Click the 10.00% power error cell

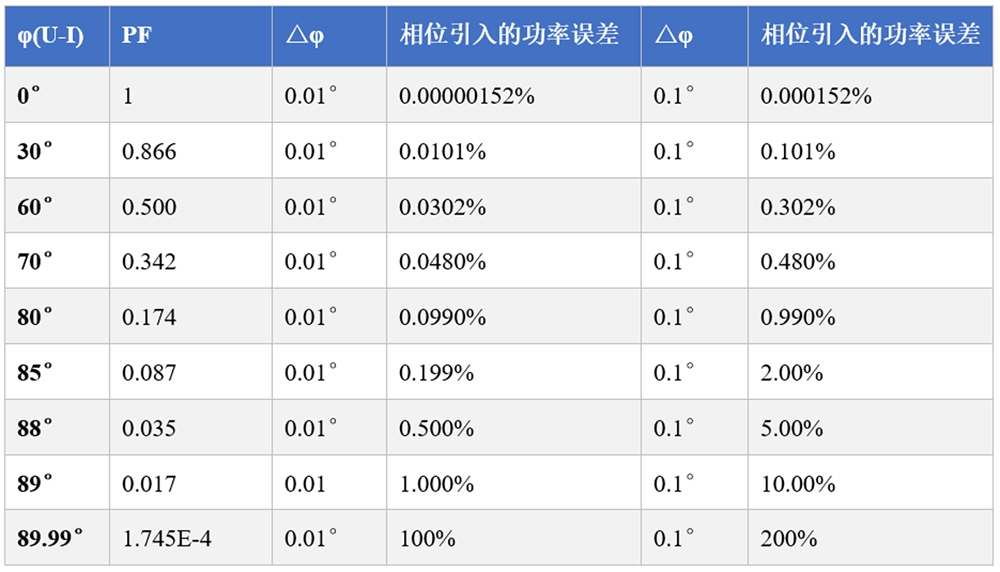point(798,484)
